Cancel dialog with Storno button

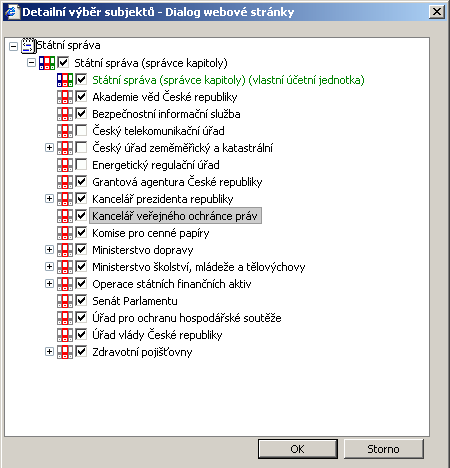384,449
